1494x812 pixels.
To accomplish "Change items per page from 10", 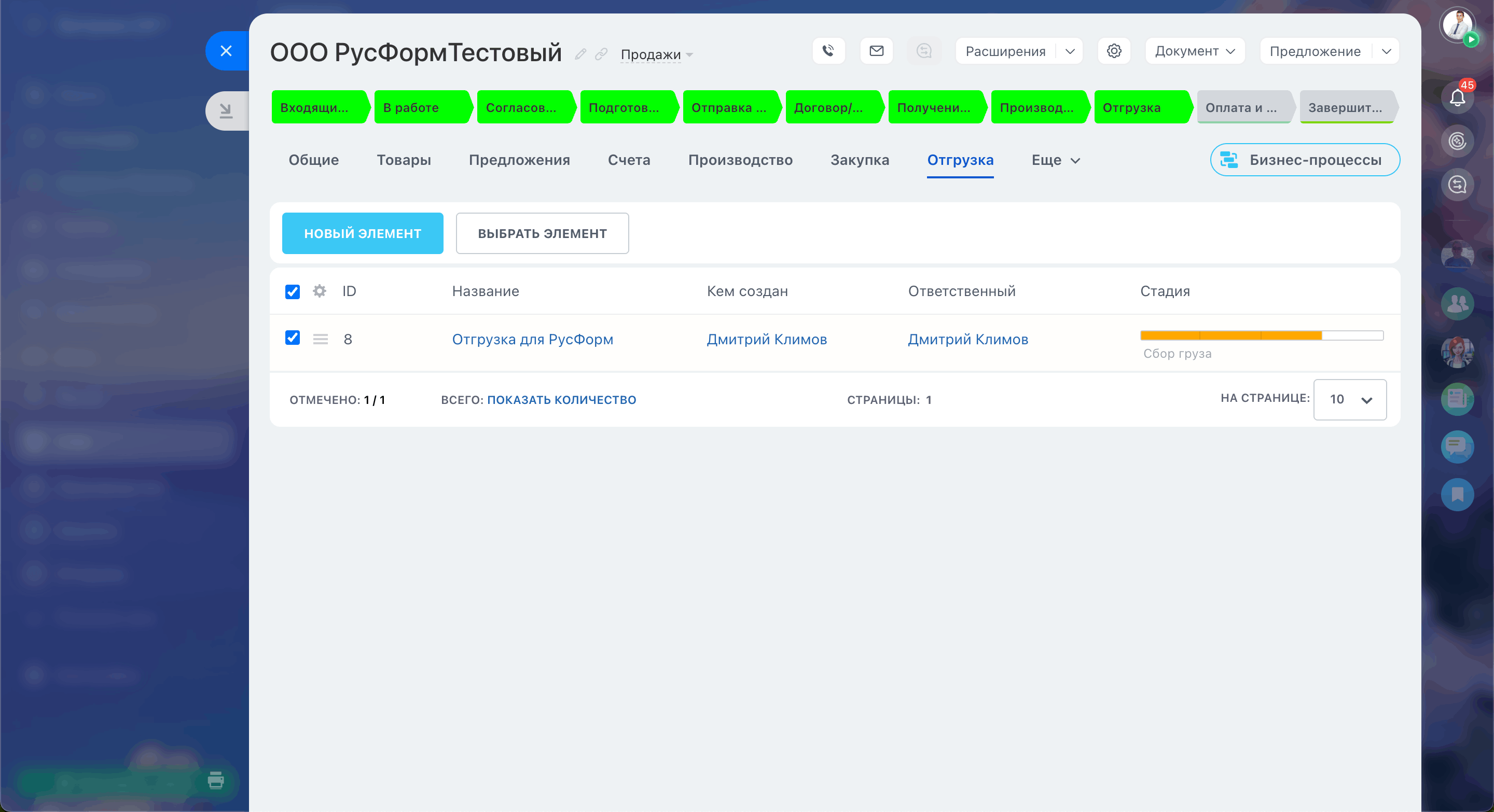I will (1350, 399).
